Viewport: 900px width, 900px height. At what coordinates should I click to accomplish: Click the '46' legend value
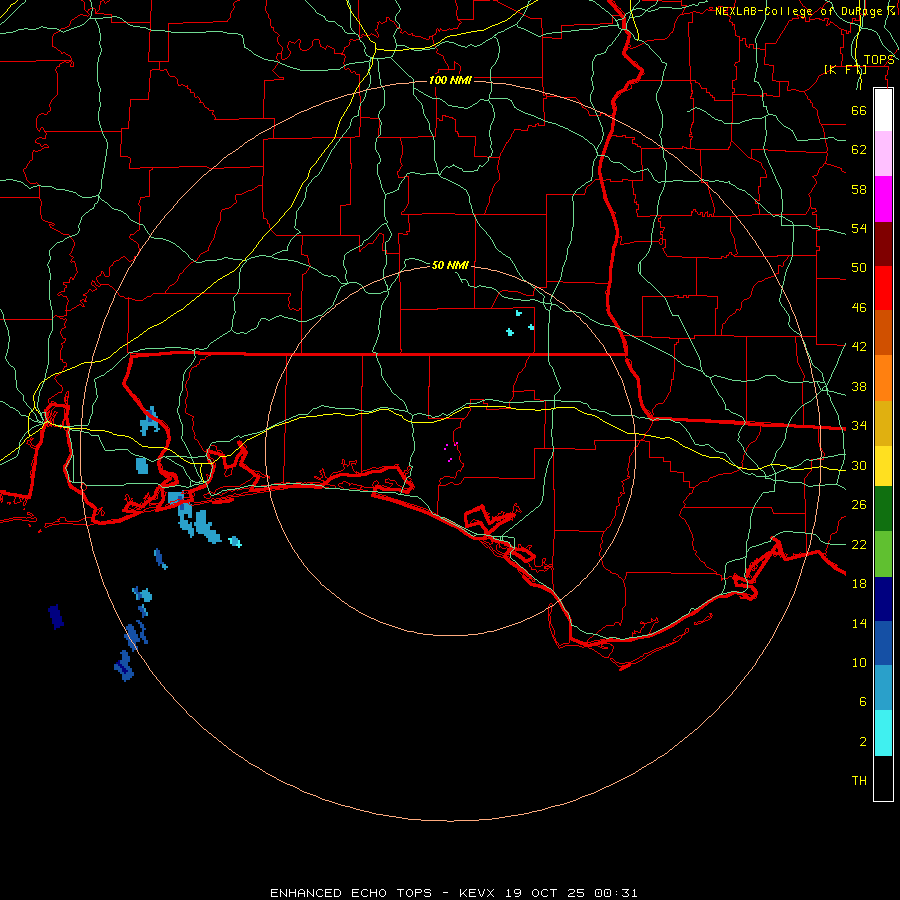859,308
